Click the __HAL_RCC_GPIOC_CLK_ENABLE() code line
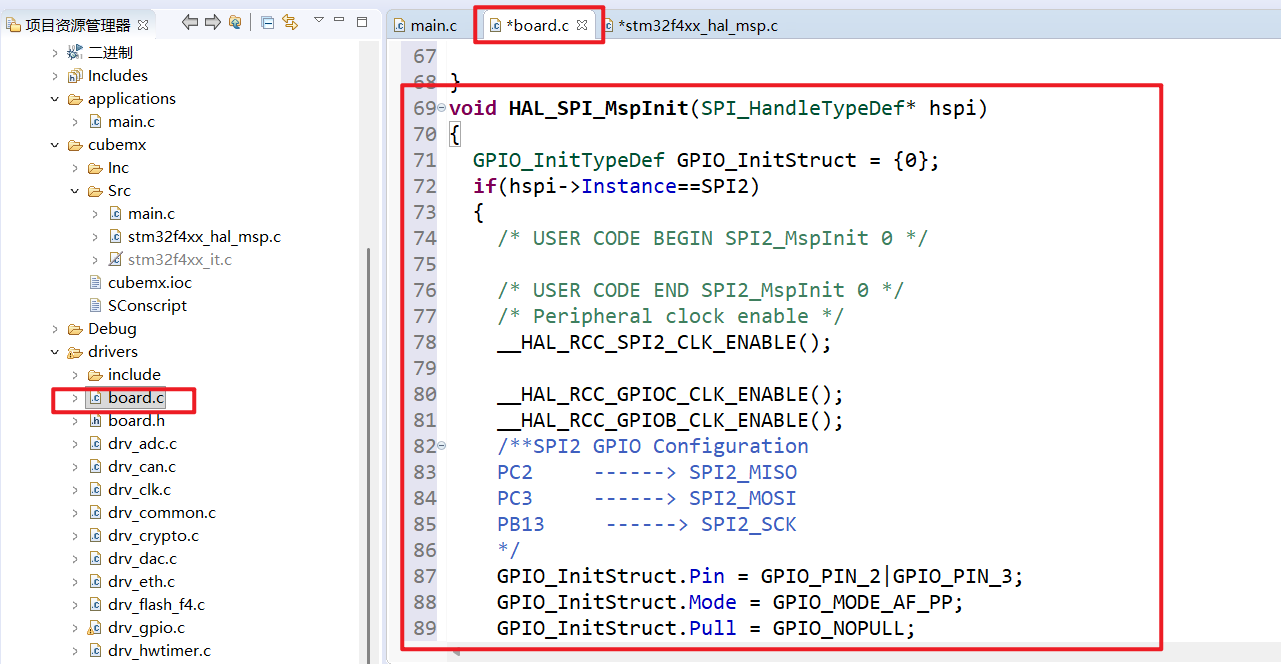The height and width of the screenshot is (664, 1281). (x=670, y=394)
